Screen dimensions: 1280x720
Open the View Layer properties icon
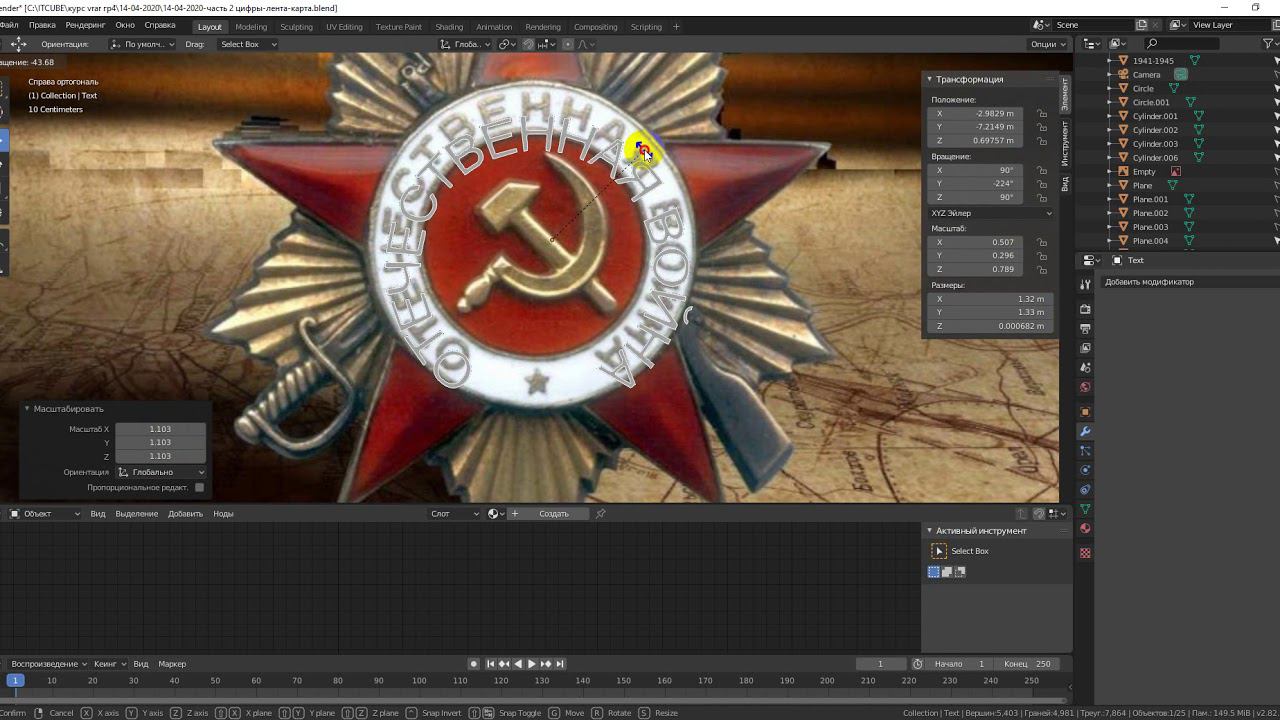(1085, 348)
